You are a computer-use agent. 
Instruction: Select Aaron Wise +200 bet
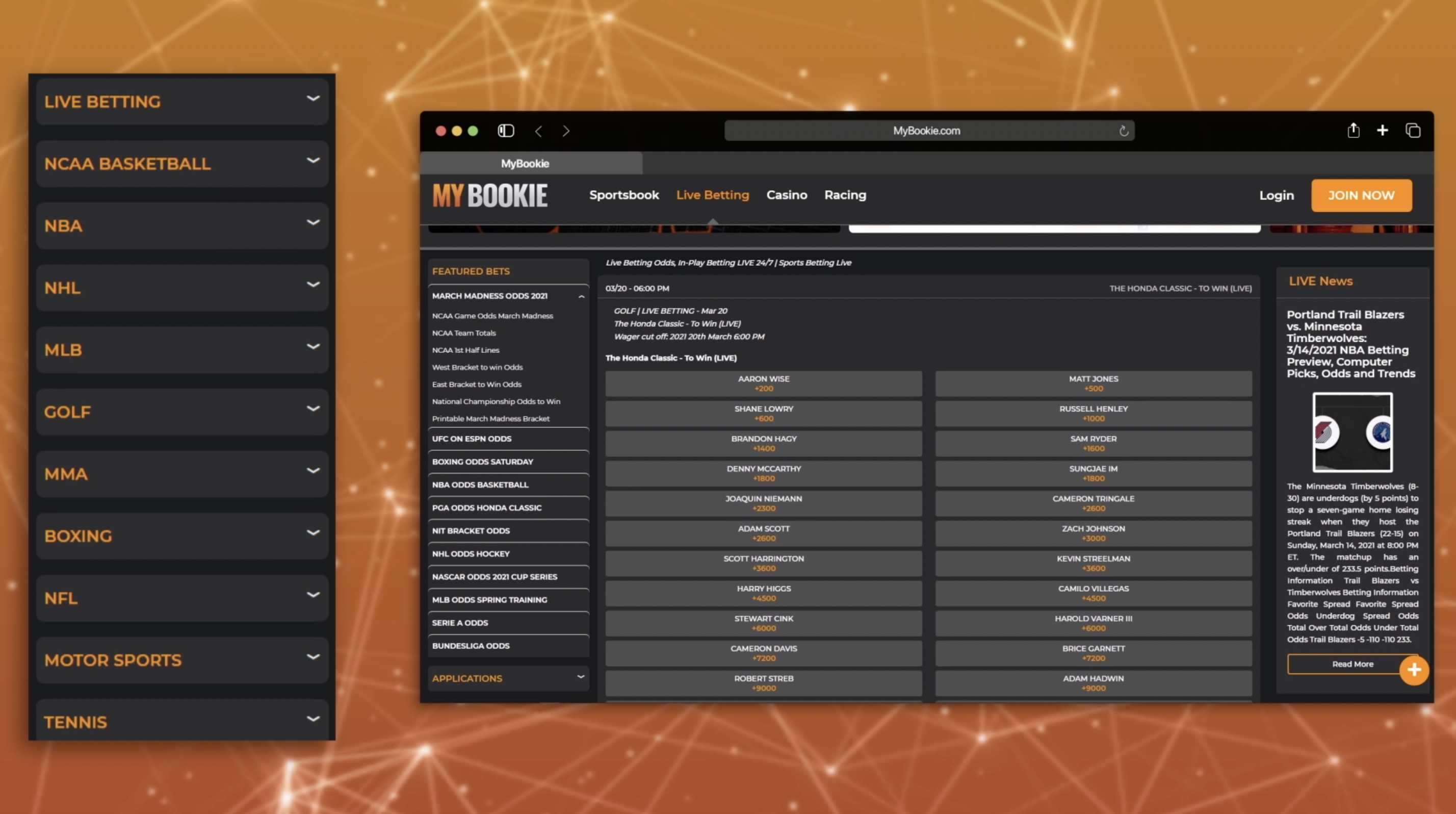click(x=763, y=383)
